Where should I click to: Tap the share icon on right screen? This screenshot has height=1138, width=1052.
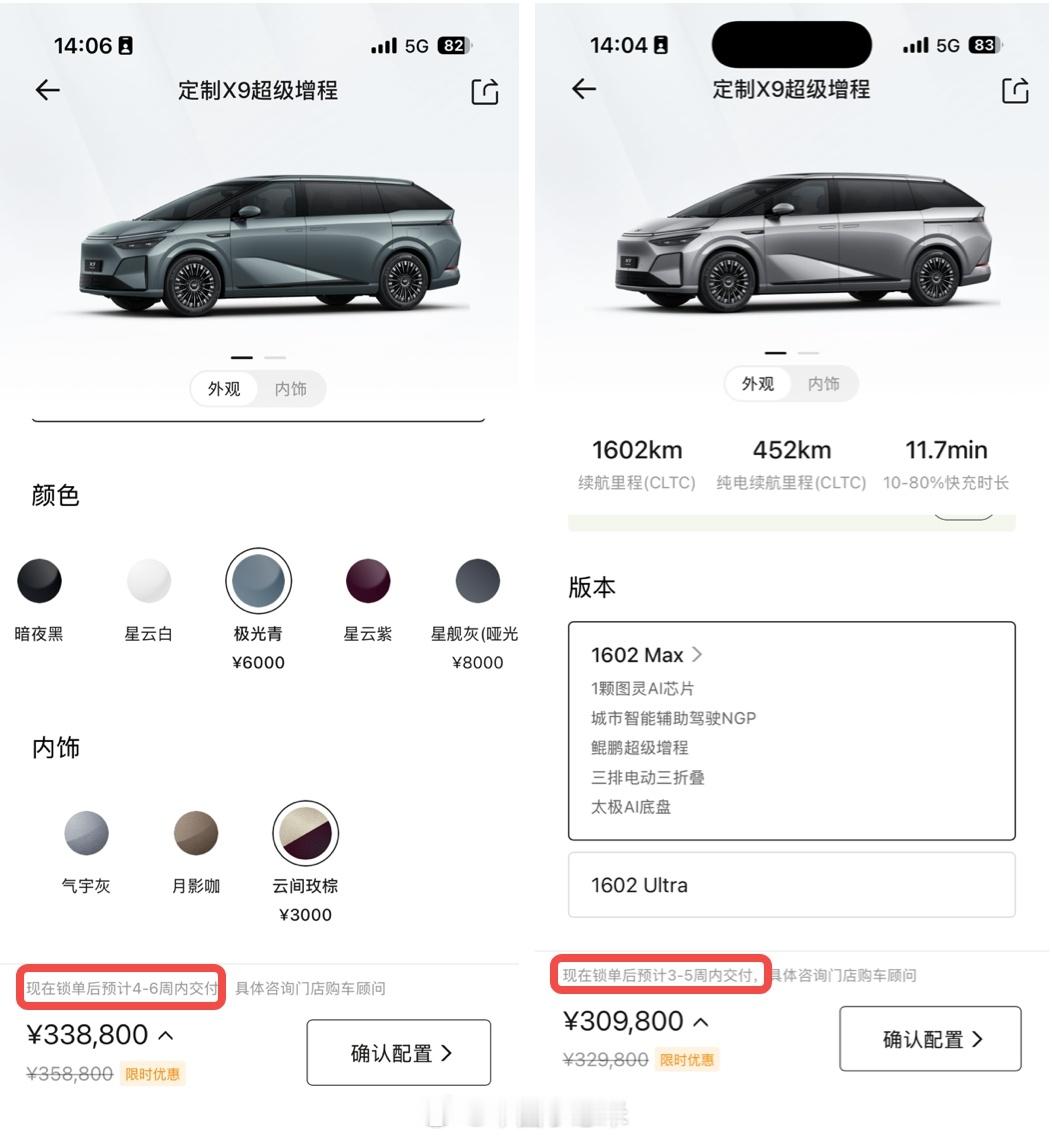[1015, 90]
